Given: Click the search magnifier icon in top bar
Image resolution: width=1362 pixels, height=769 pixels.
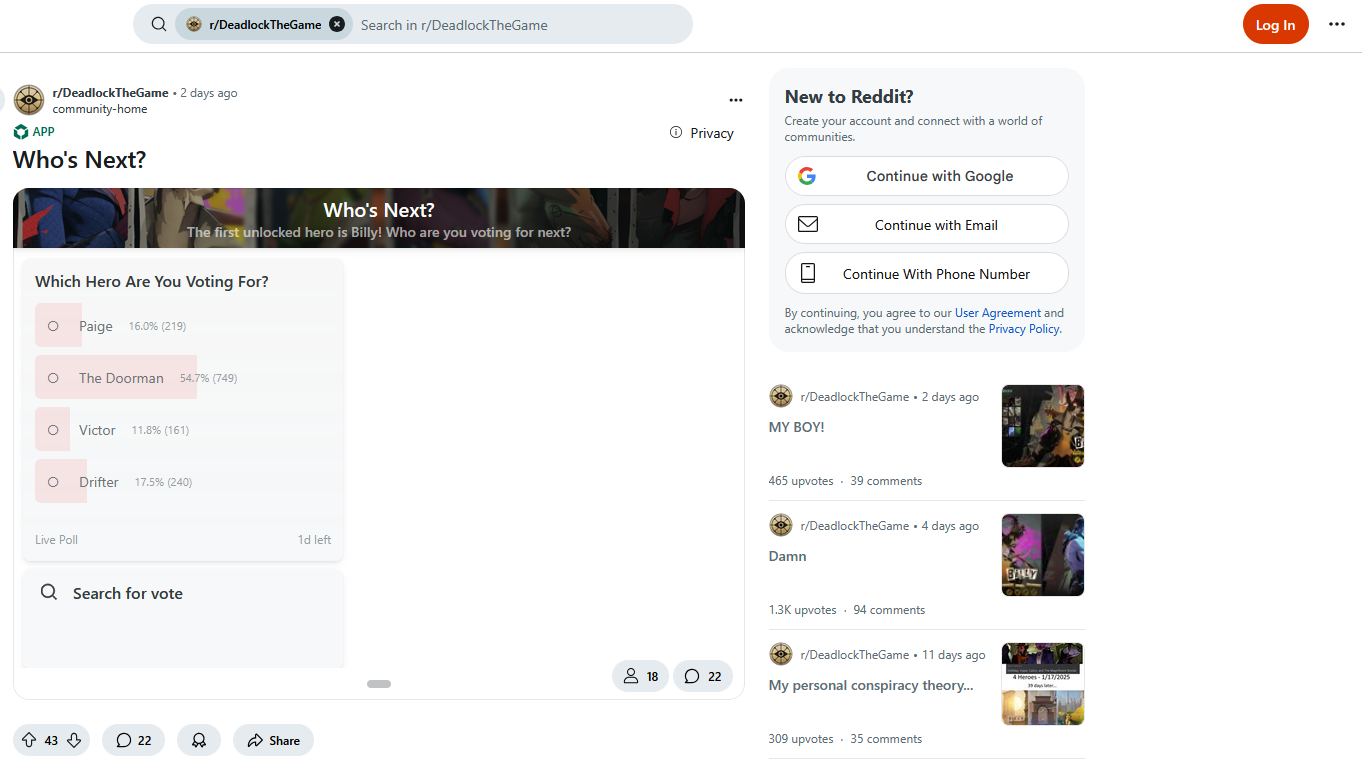Looking at the screenshot, I should click(x=159, y=24).
